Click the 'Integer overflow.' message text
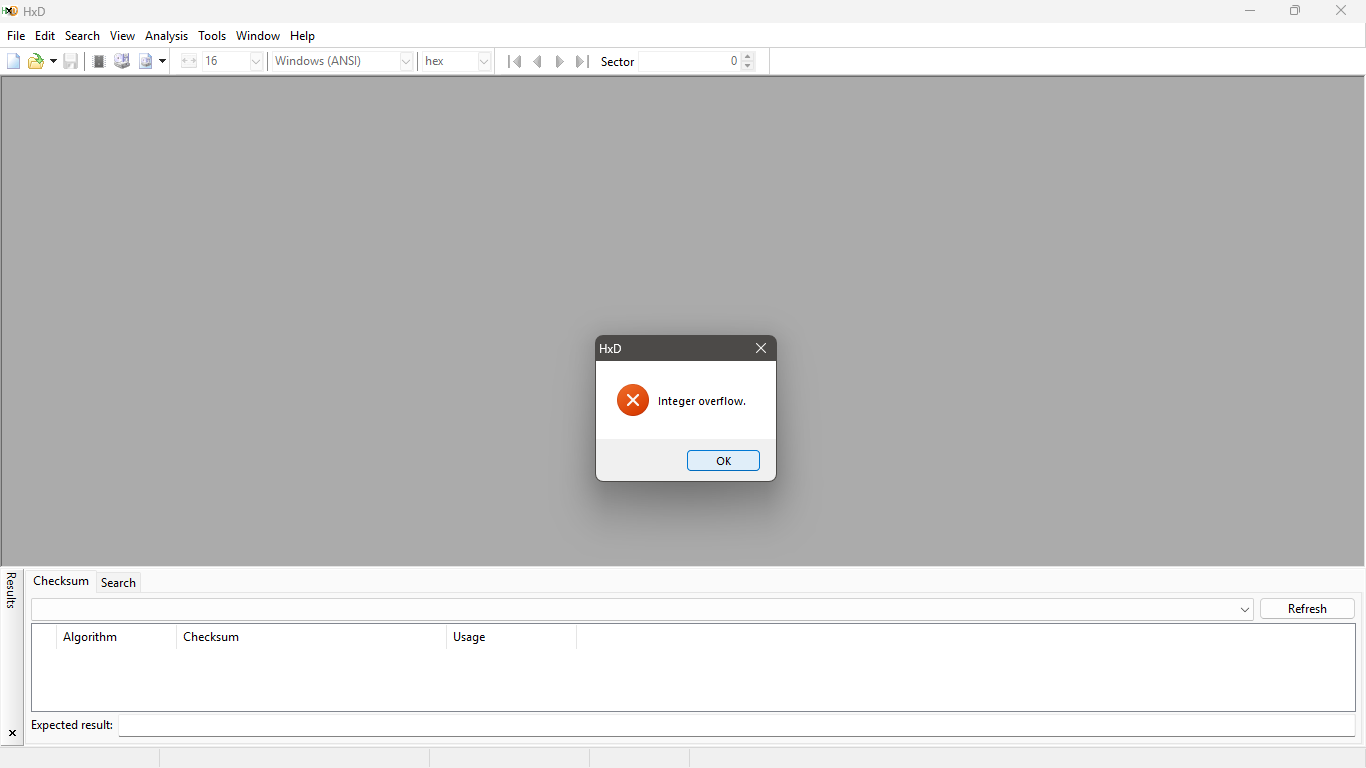This screenshot has height=768, width=1366. point(702,401)
